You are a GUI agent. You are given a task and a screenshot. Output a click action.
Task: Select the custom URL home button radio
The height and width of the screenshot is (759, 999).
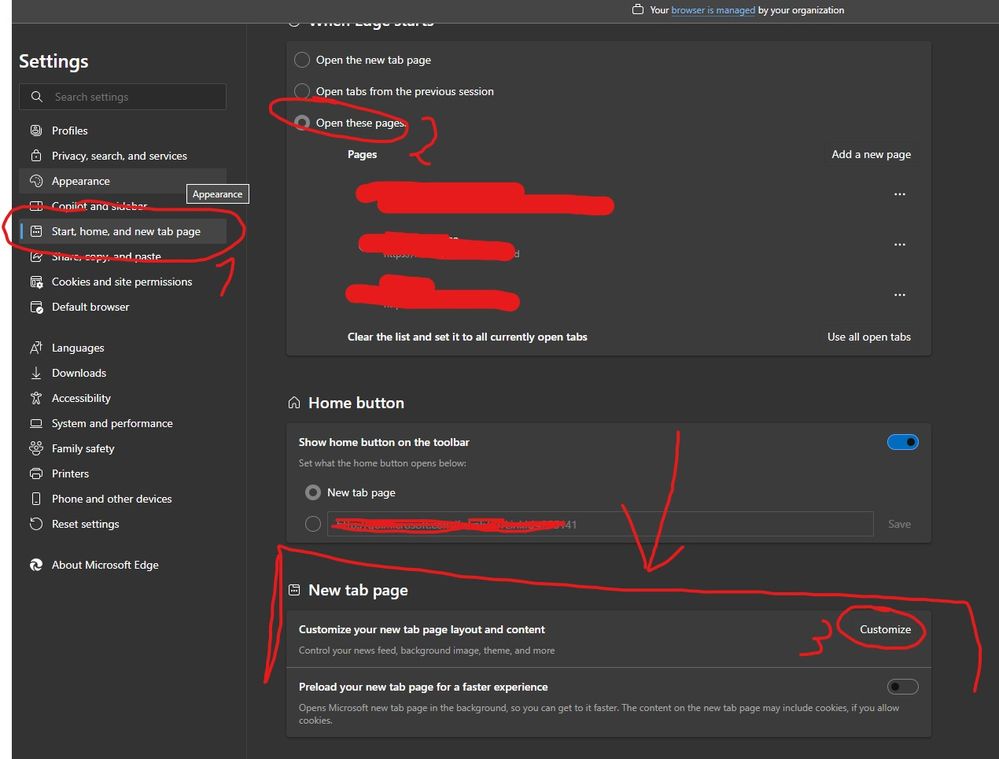(313, 524)
